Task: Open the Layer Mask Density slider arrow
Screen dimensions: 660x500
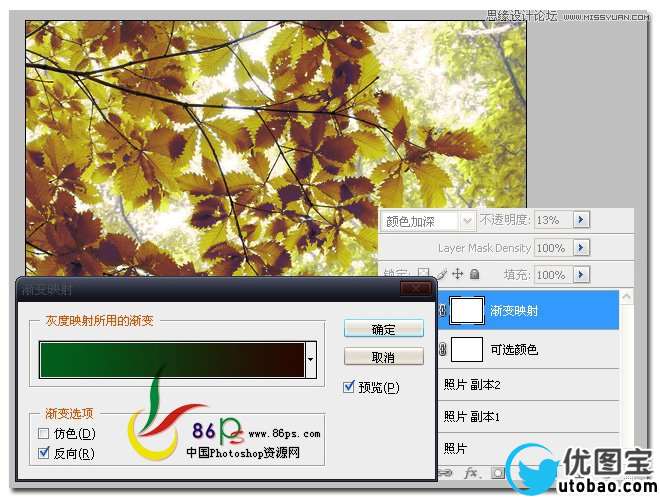Action: 581,247
